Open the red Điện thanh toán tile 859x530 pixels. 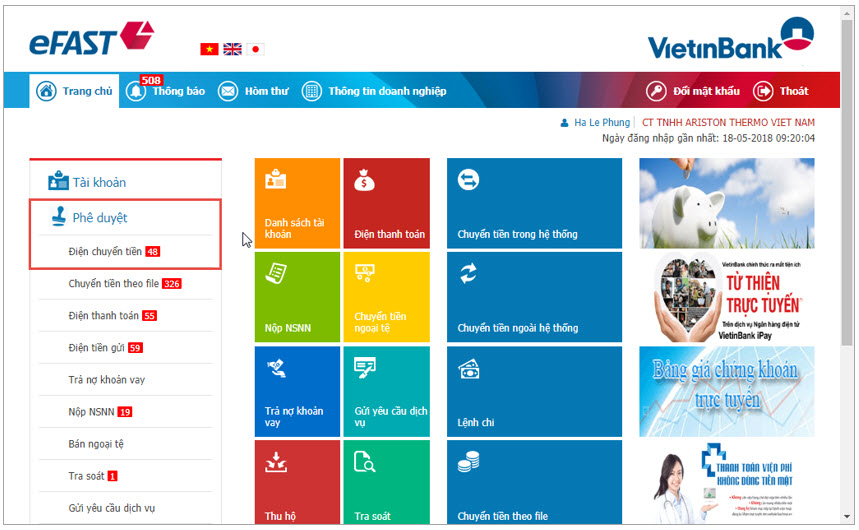coord(386,203)
